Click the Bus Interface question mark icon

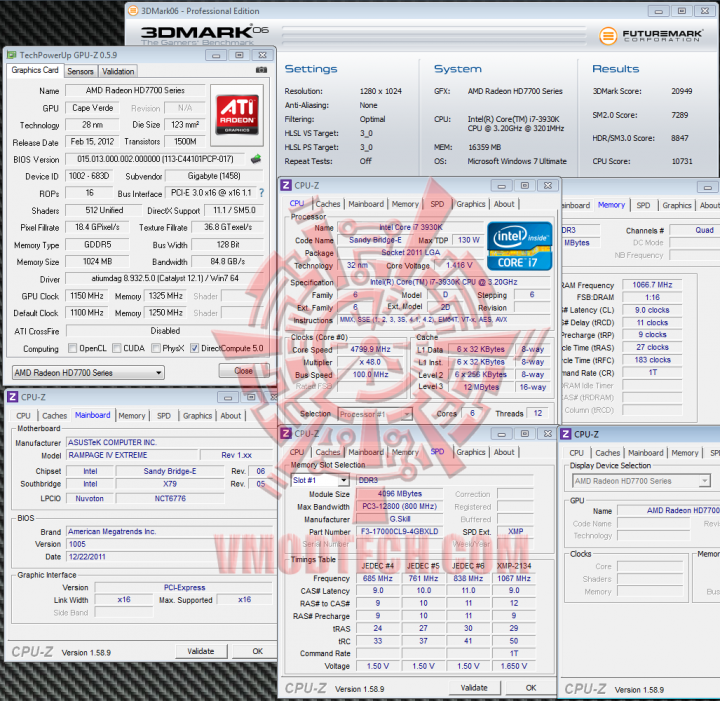tap(262, 193)
